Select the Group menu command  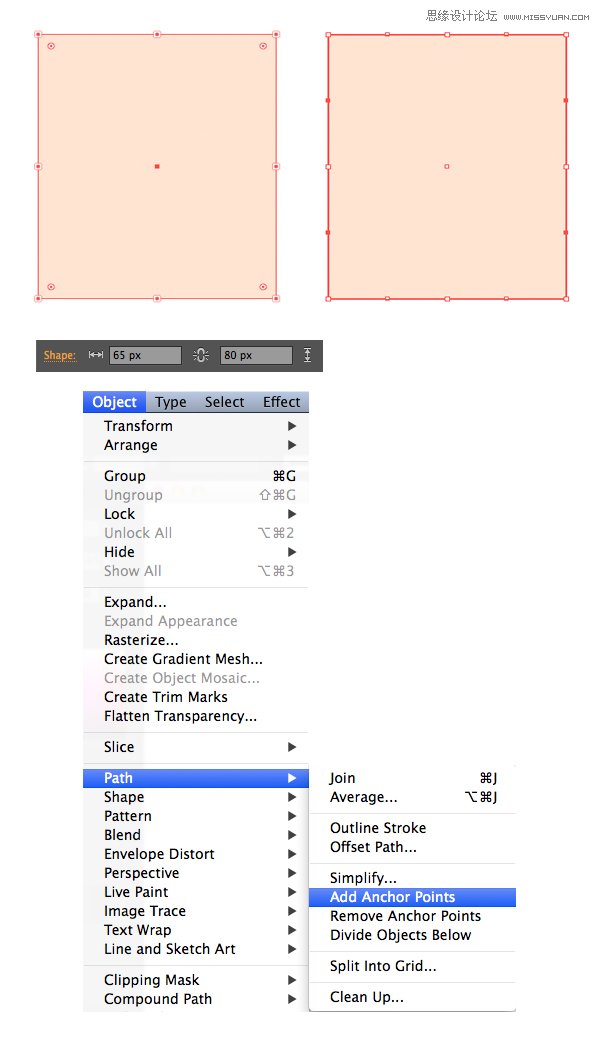(125, 476)
